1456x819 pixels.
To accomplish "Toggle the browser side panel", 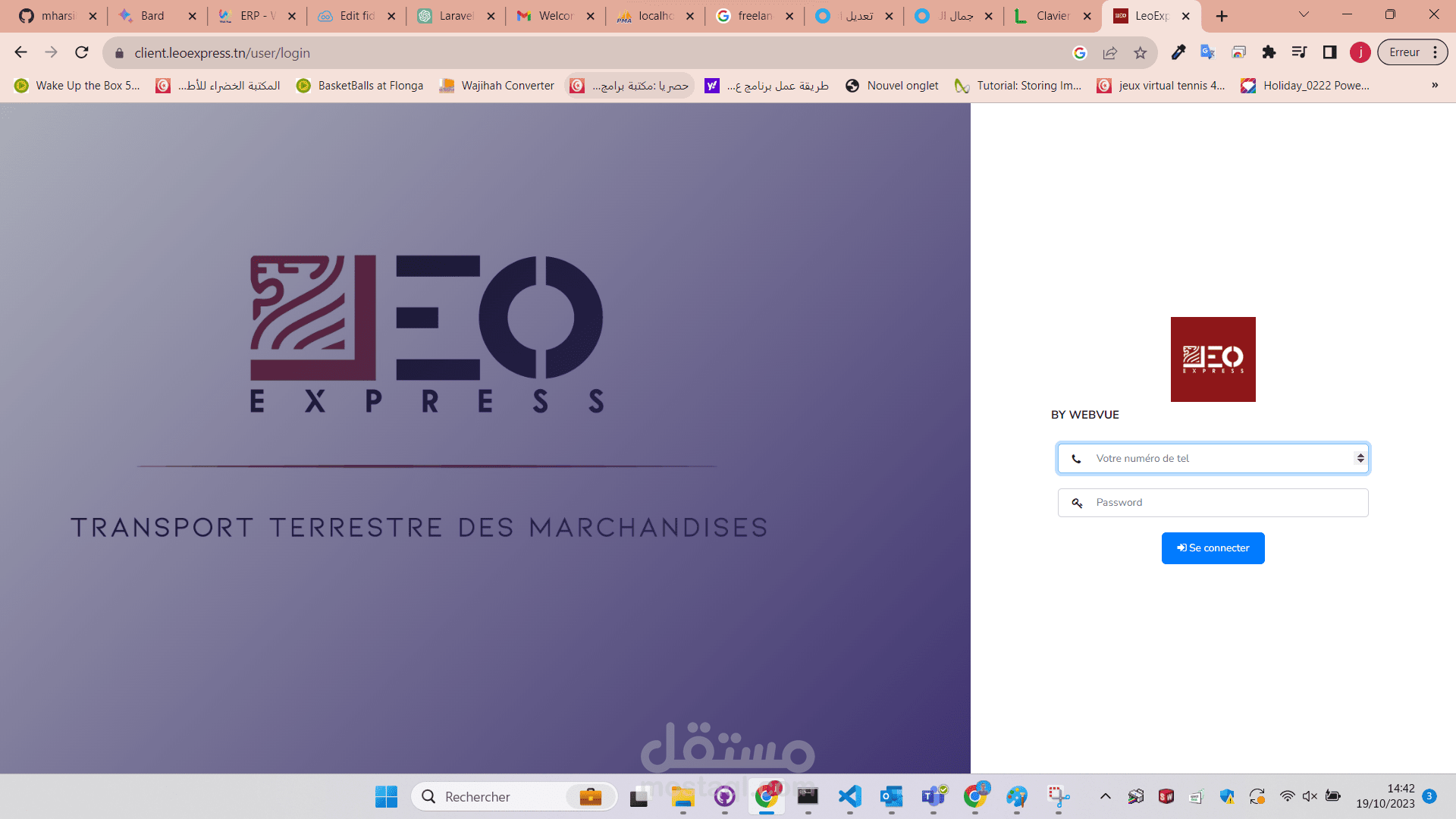I will point(1329,52).
